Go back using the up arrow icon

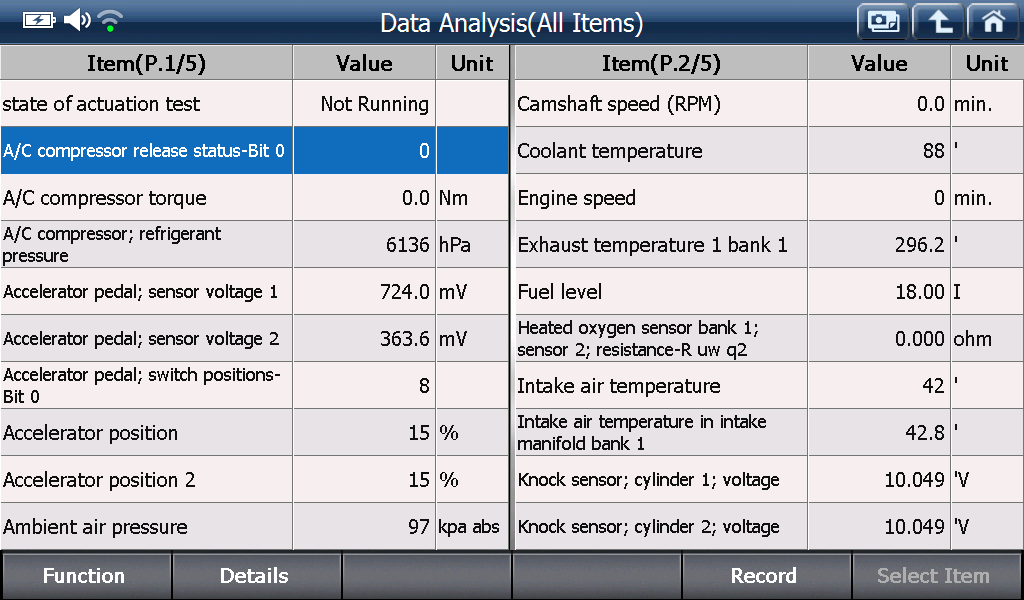point(938,22)
